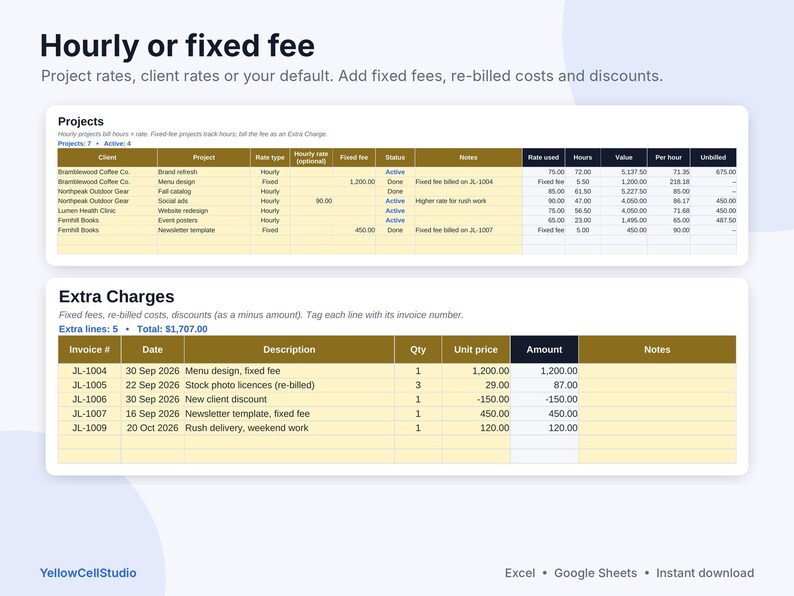Click the 'Unit price' column header
The image size is (794, 596).
475,349
